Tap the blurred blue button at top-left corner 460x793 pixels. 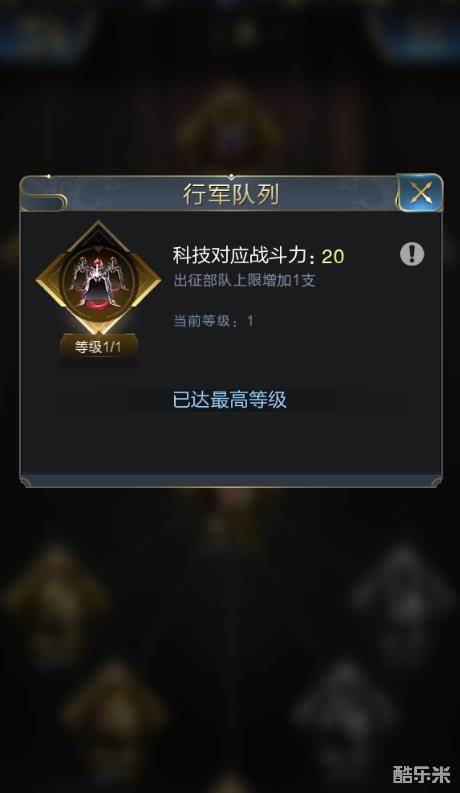[45, 33]
